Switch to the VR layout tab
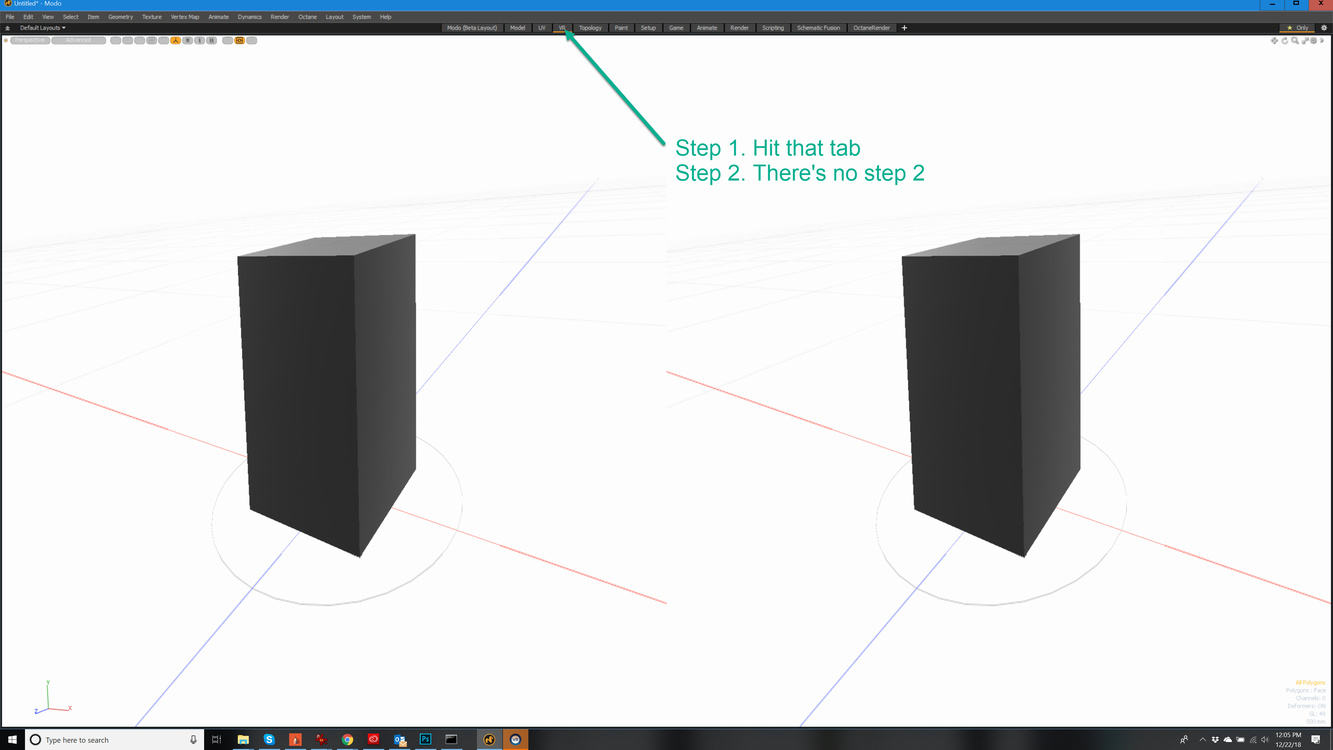This screenshot has width=1333, height=750. (562, 28)
